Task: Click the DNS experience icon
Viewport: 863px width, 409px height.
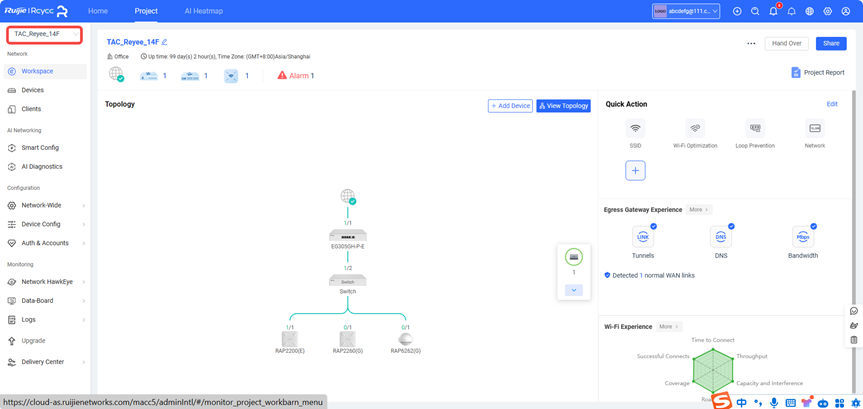Action: [x=721, y=237]
